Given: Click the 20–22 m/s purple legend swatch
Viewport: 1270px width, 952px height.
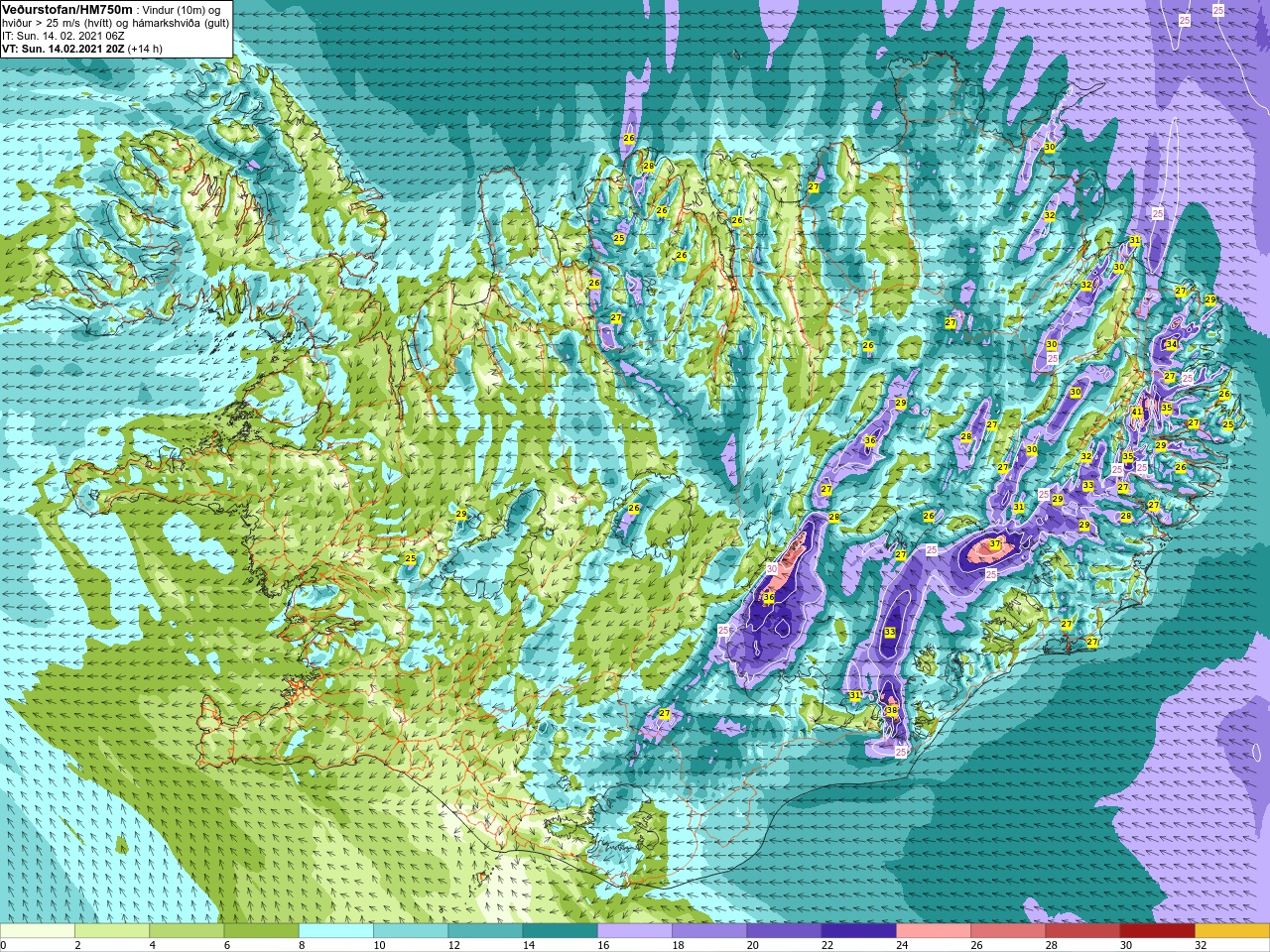Looking at the screenshot, I should pos(784,931).
